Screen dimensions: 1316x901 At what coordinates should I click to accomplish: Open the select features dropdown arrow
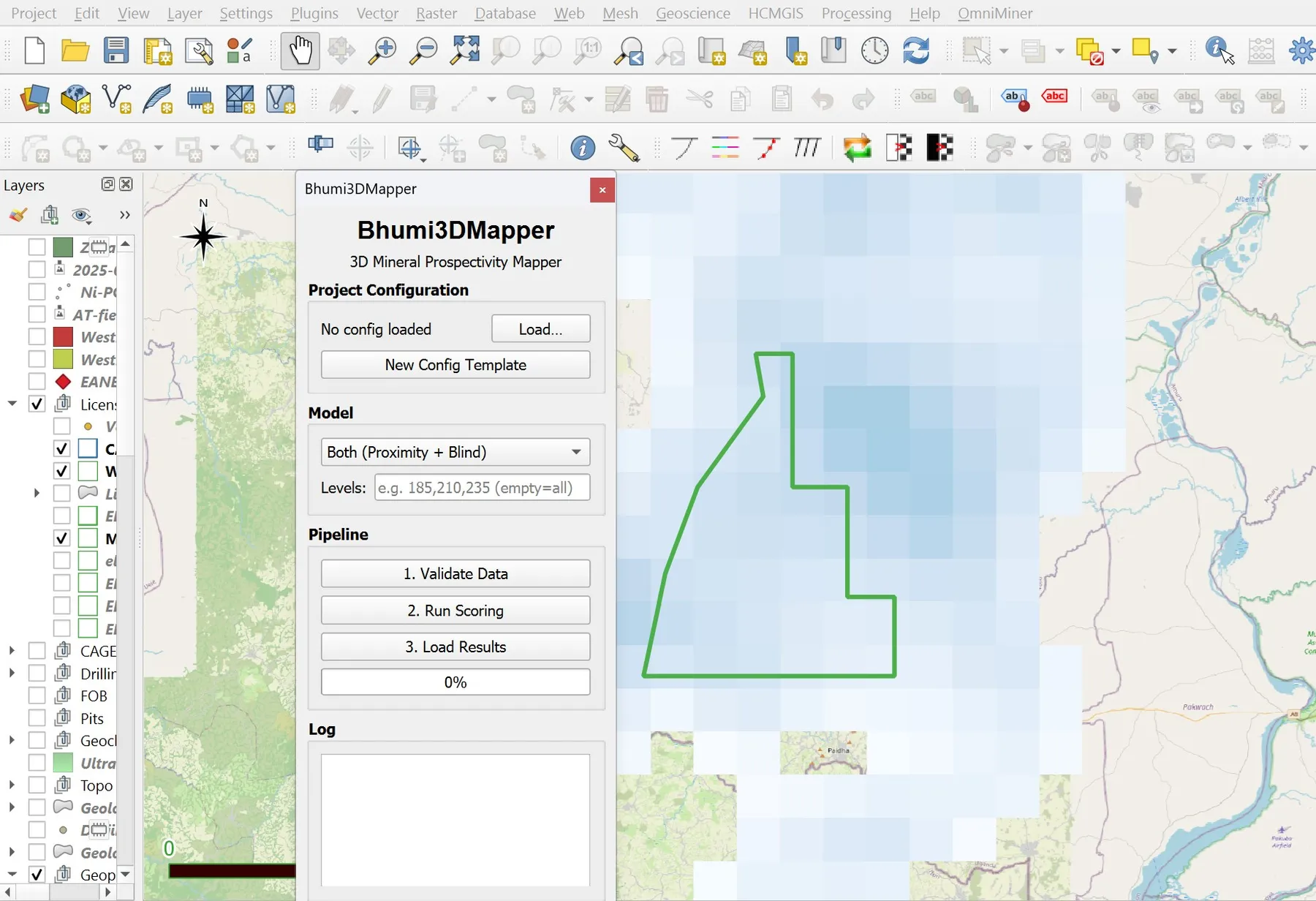coord(1004,51)
